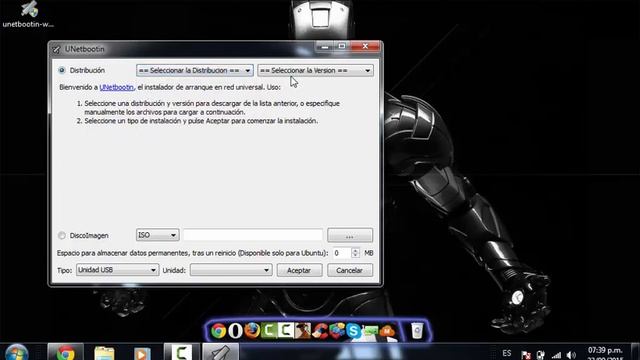The height and width of the screenshot is (360, 640).
Task: Open the orange cloud icon in dock
Action: click(x=387, y=331)
